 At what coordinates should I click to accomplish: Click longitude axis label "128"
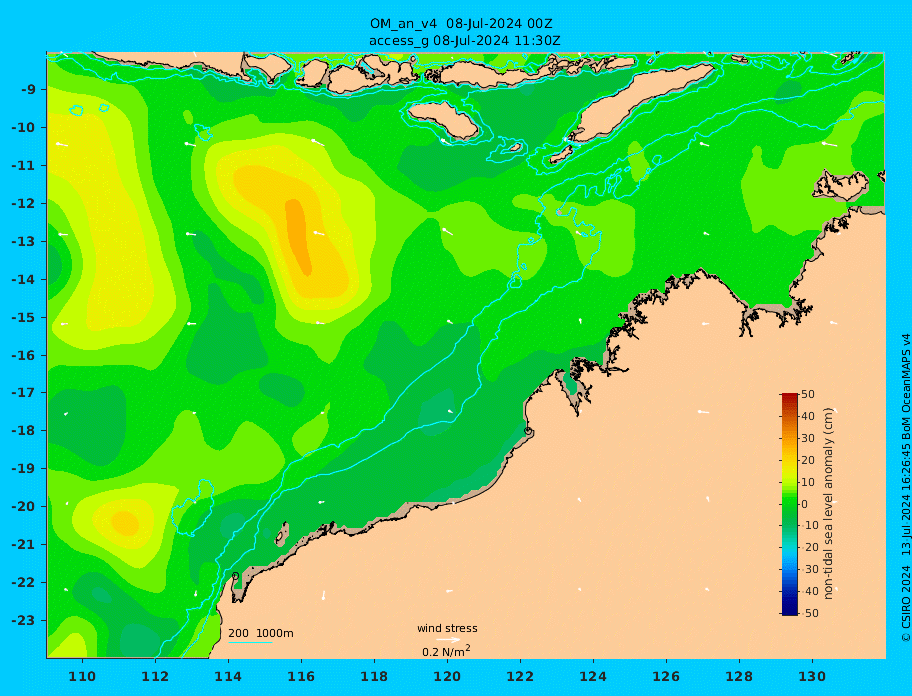coord(739,677)
